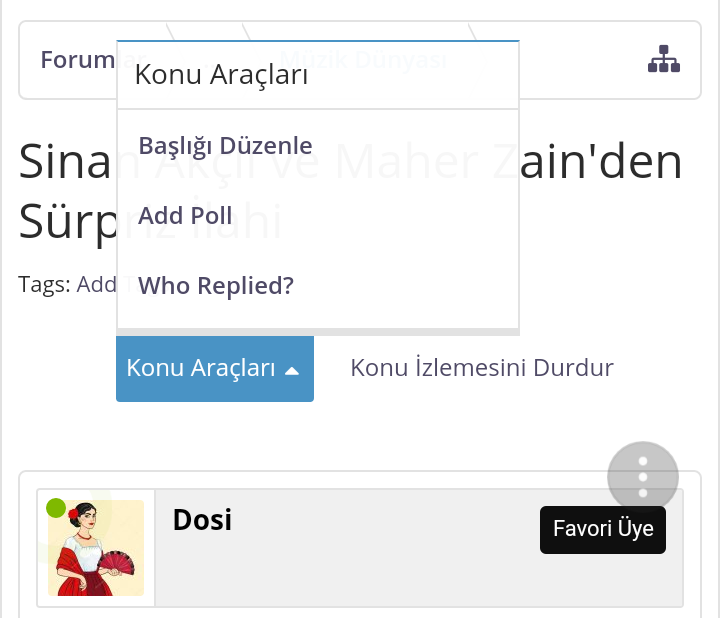The width and height of the screenshot is (720, 618).
Task: Open the forum sitemap hierarchy icon
Action: 663,60
